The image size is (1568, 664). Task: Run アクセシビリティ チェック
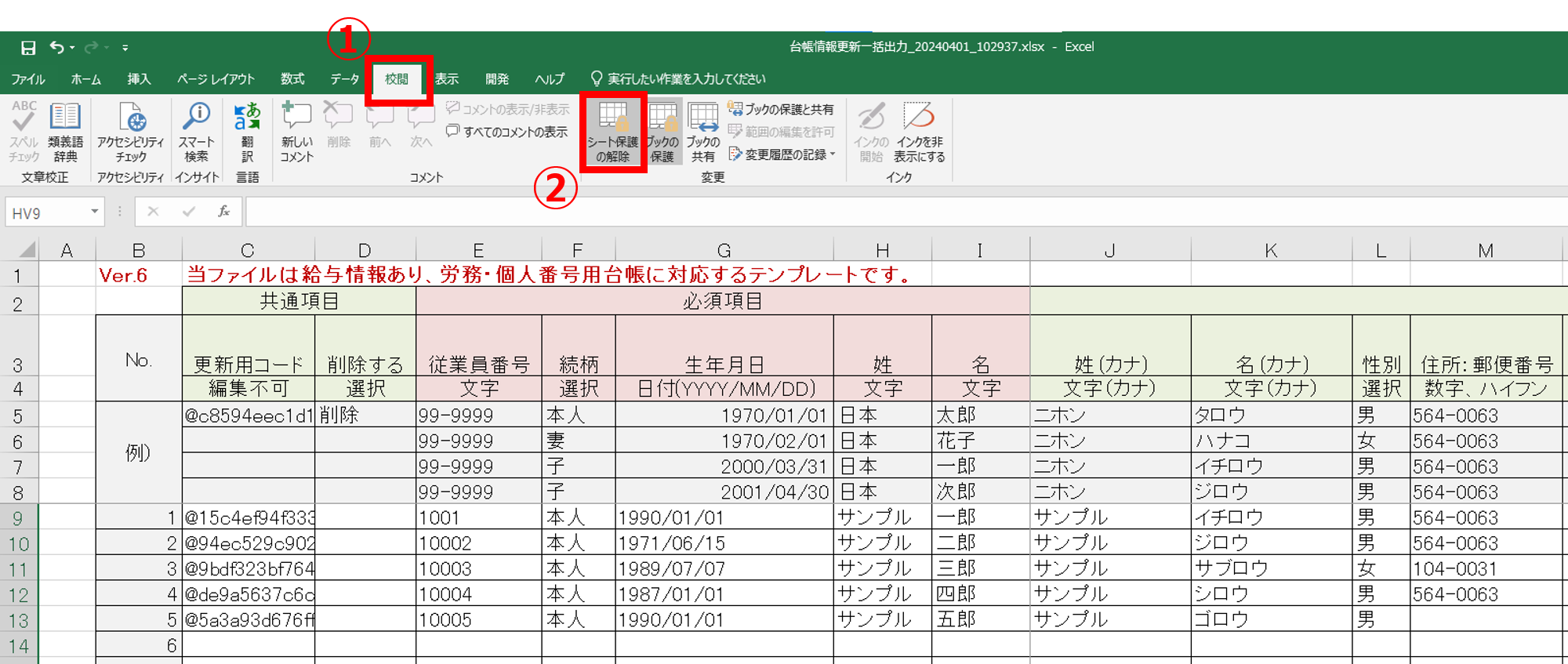(131, 132)
